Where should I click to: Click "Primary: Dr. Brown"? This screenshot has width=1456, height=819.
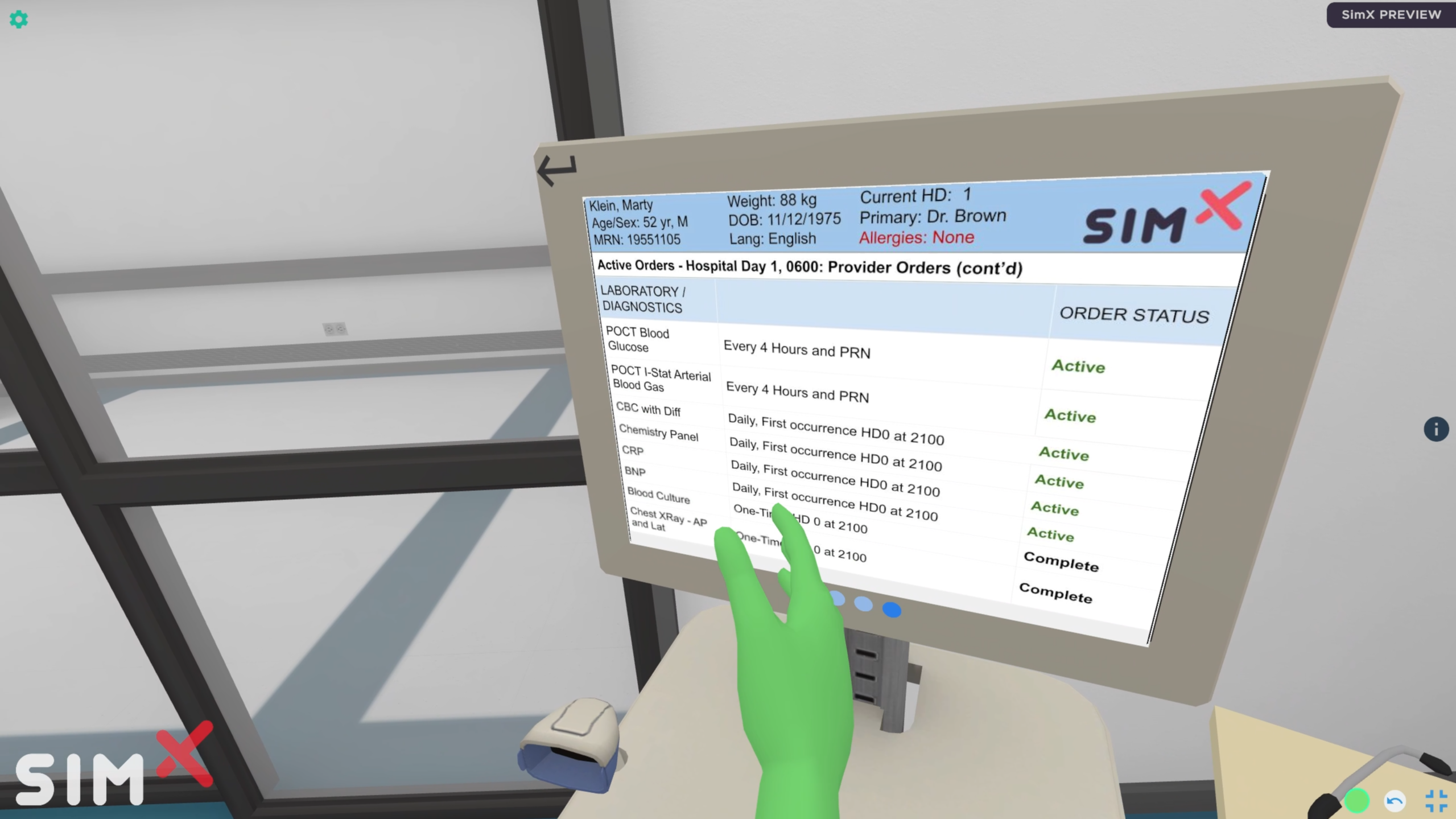click(933, 217)
